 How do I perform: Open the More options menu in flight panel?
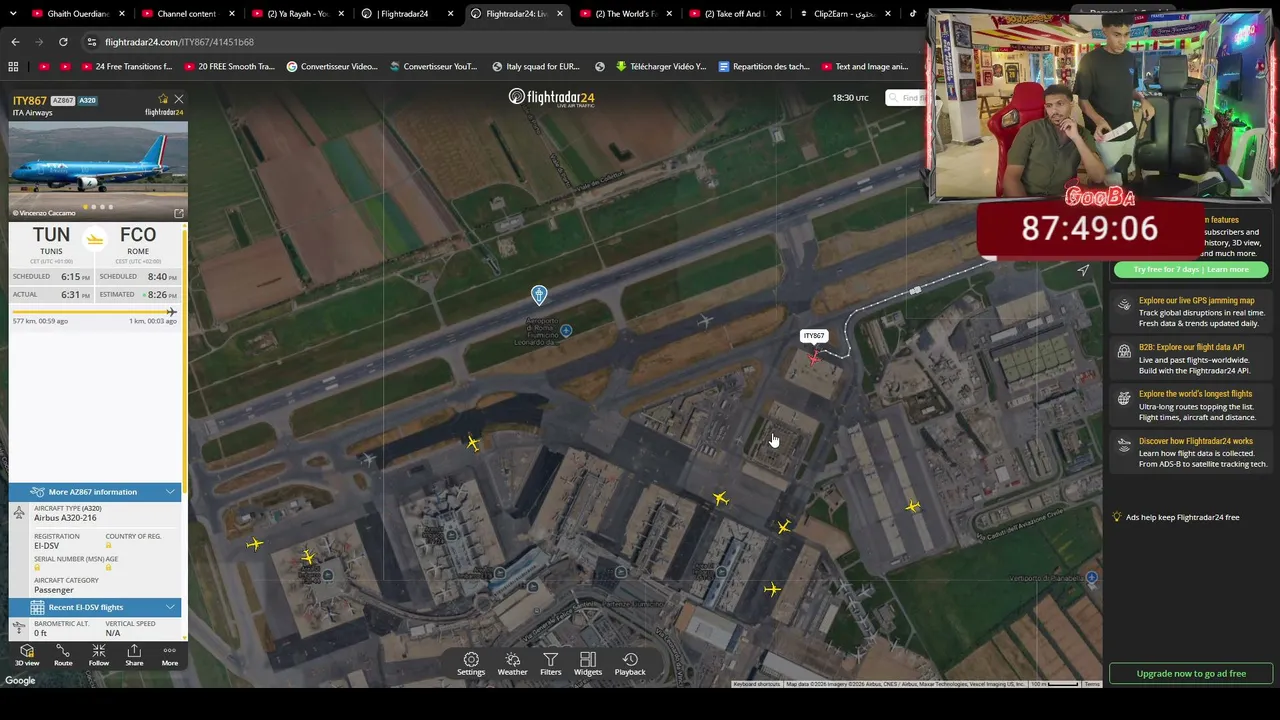pyautogui.click(x=170, y=655)
